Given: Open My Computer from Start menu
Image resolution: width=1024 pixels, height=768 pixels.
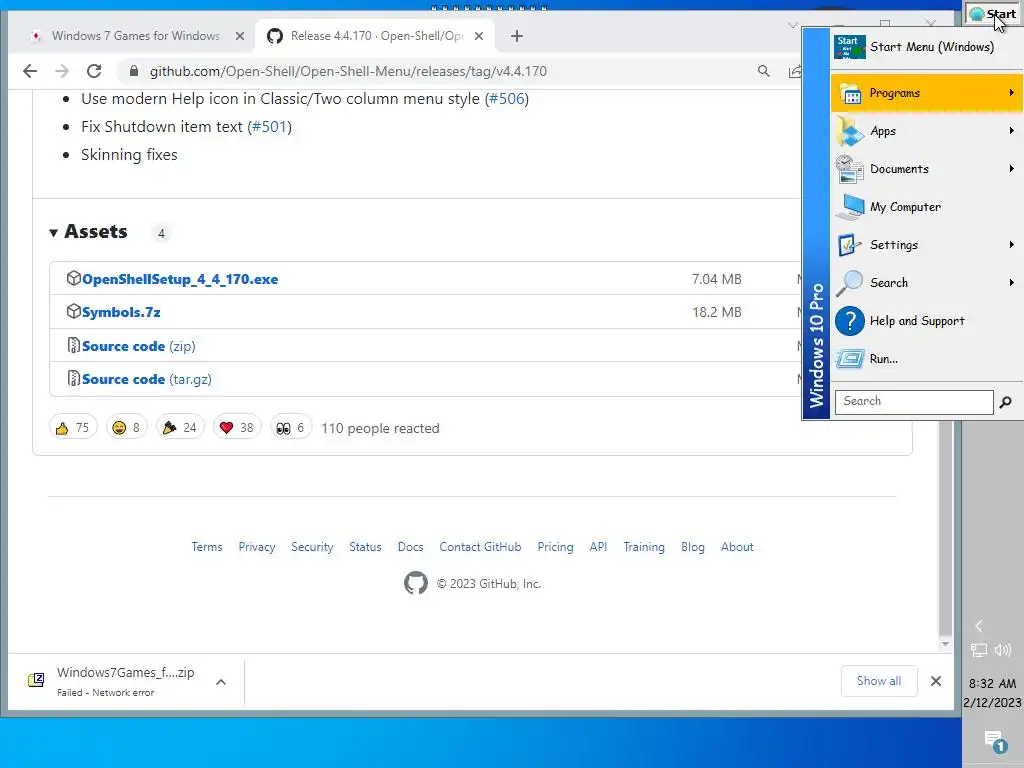Looking at the screenshot, I should pyautogui.click(x=927, y=206).
